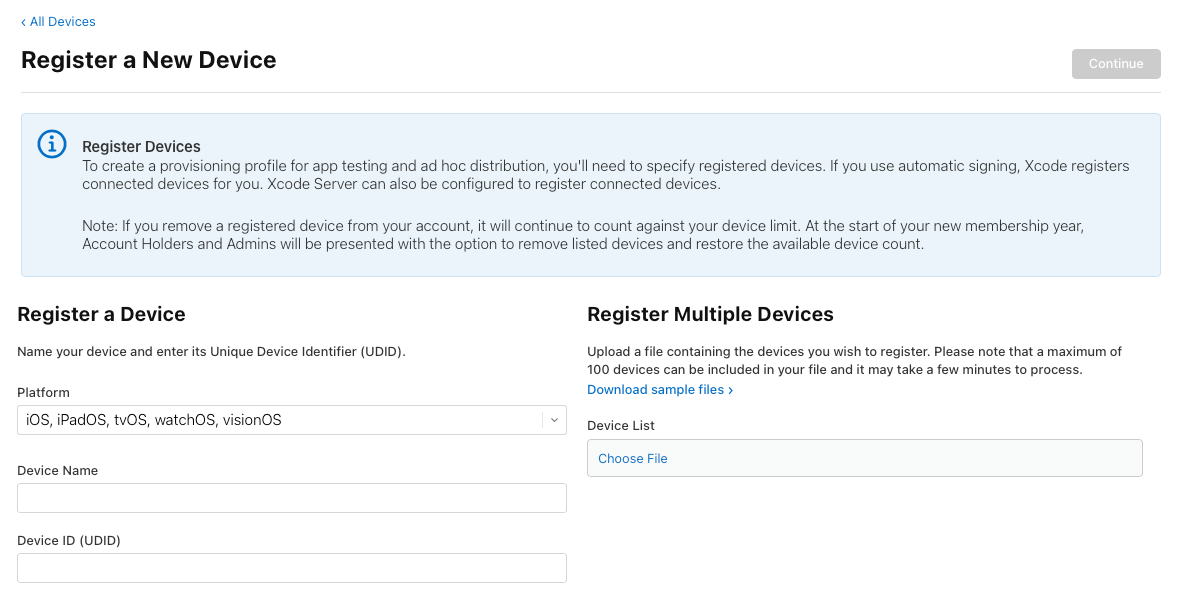Click the Device ID (UDID) input field
The height and width of the screenshot is (599, 1191).
coord(291,568)
